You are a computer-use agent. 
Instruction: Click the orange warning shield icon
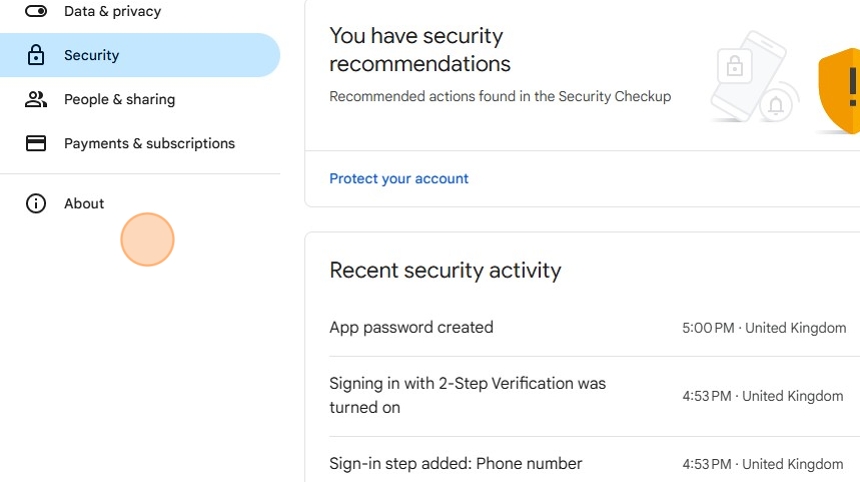pos(840,90)
